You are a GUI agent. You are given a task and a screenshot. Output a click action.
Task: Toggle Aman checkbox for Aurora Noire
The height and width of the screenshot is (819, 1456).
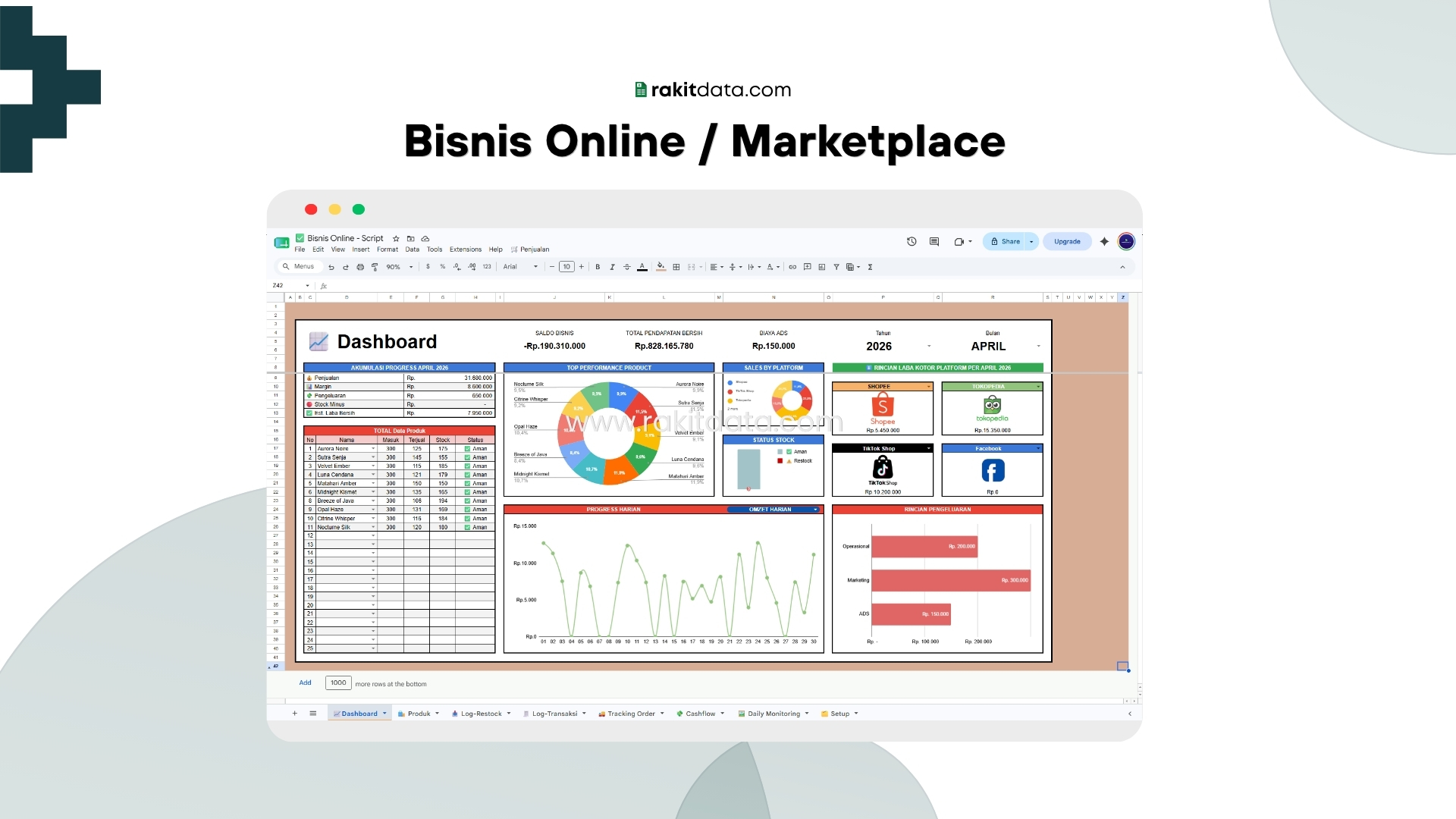(x=467, y=449)
